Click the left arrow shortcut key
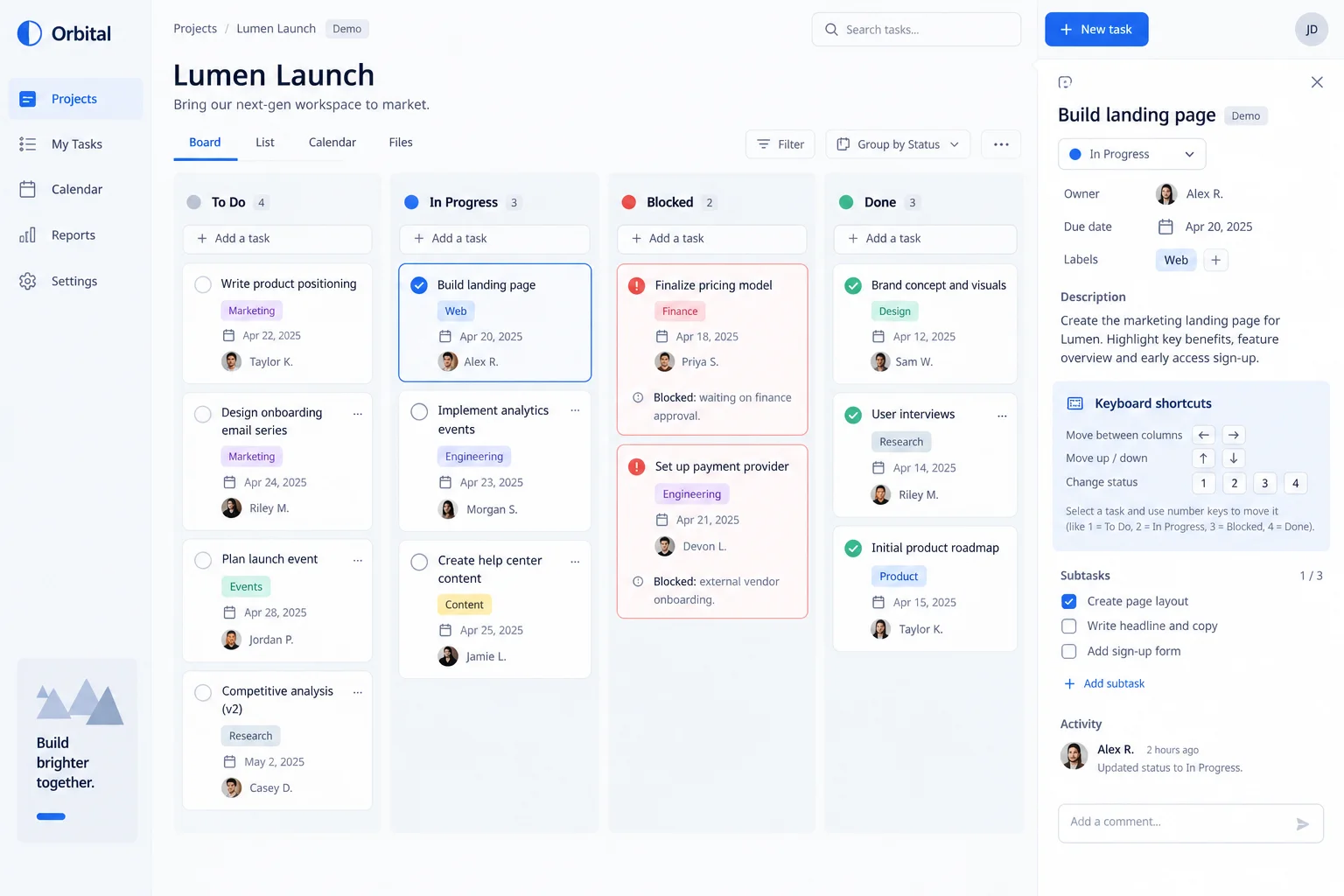 point(1204,435)
